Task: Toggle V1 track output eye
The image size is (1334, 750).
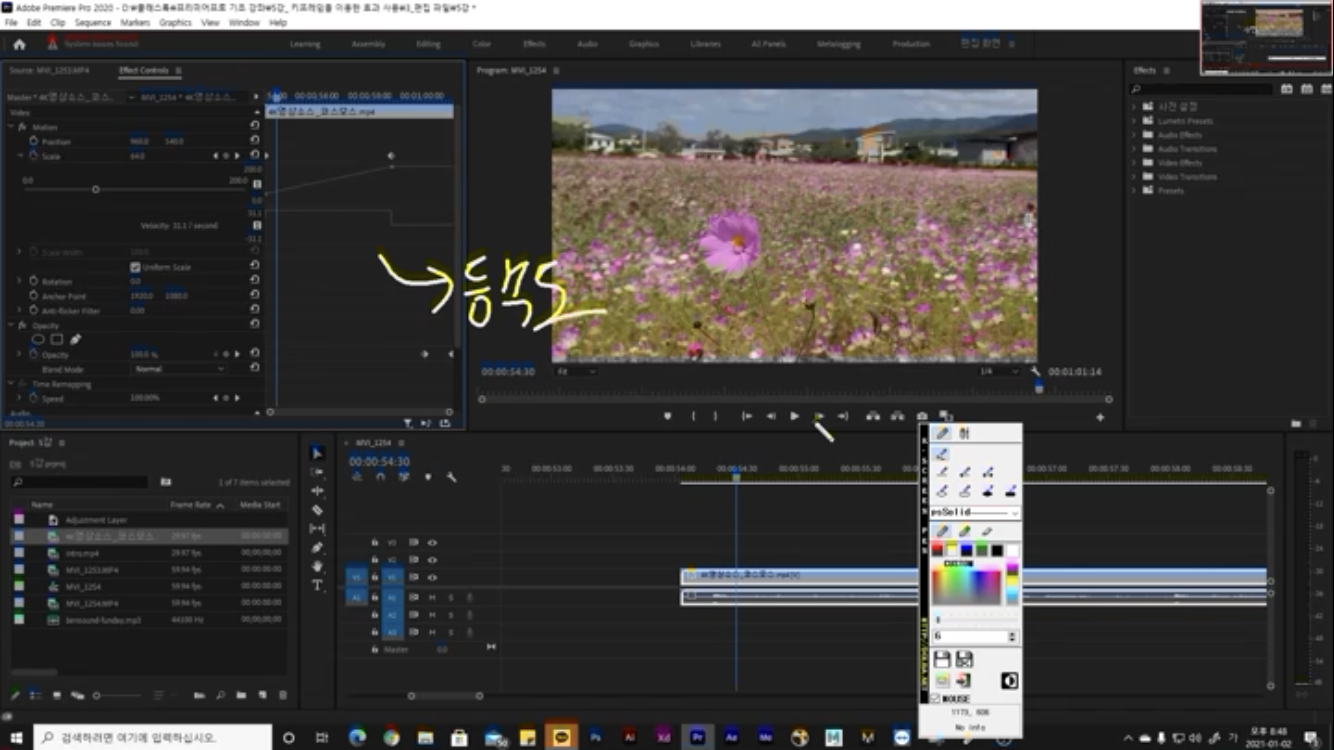Action: coord(432,577)
